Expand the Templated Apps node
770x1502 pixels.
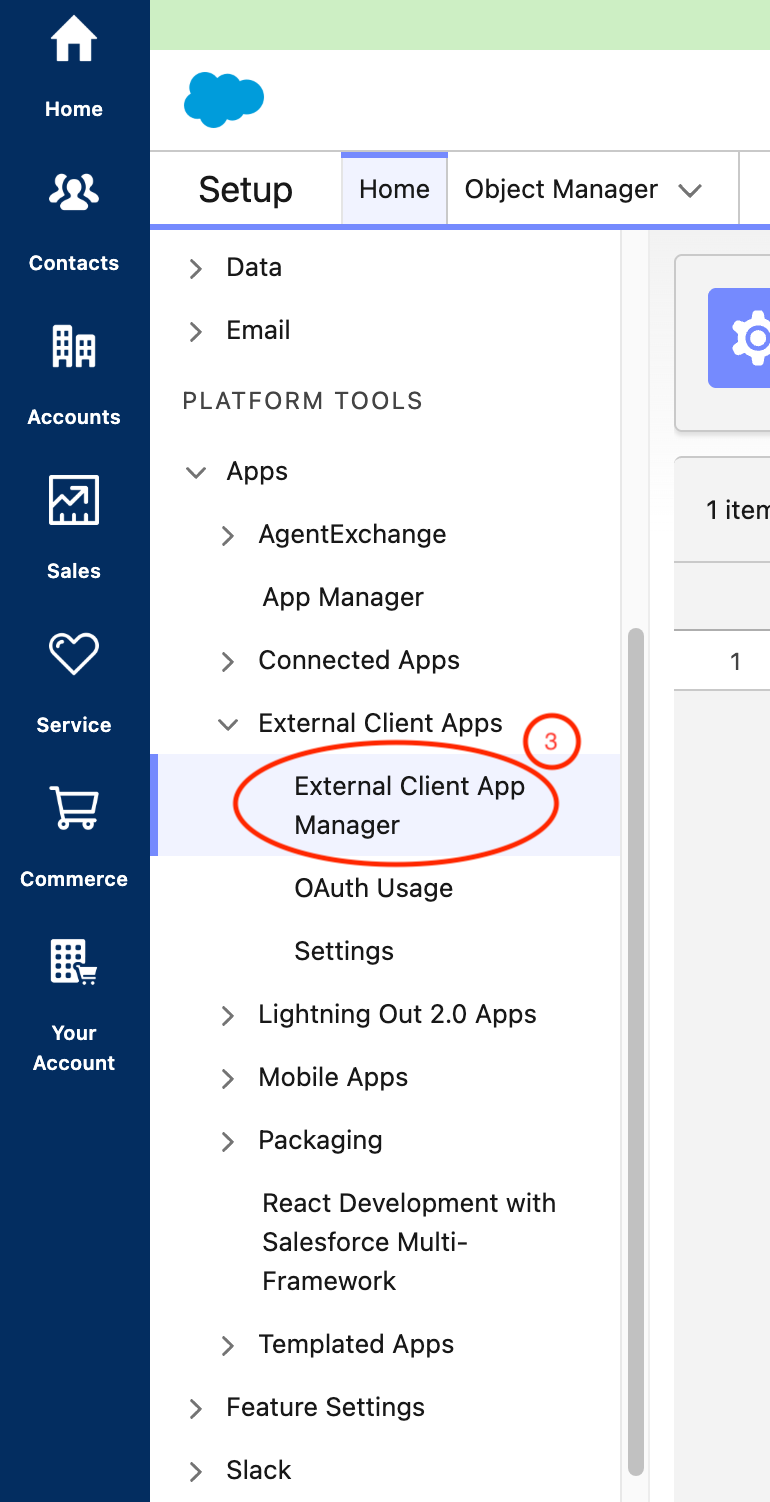228,1345
